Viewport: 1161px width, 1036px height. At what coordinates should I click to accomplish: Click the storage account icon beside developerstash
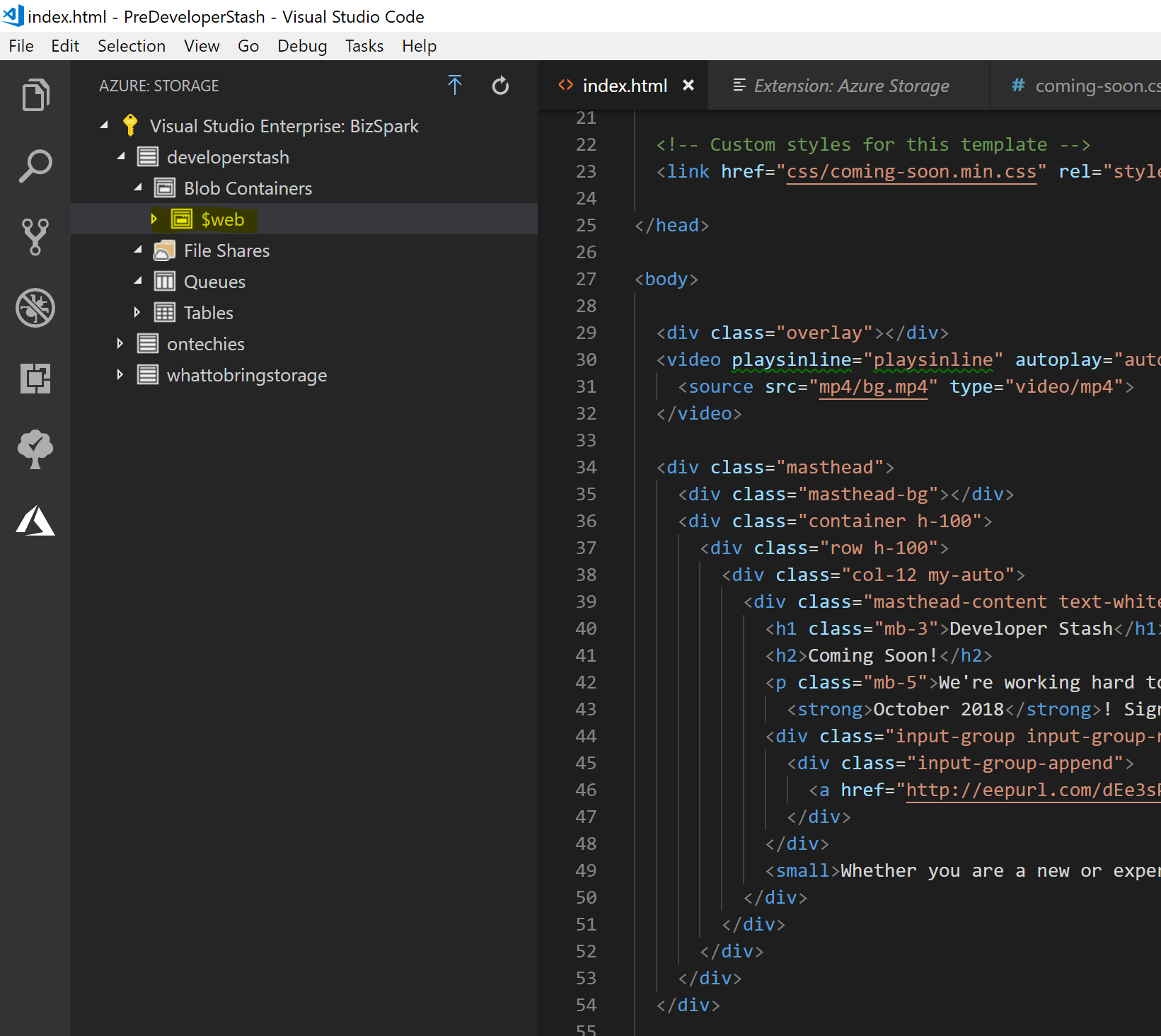coord(147,156)
